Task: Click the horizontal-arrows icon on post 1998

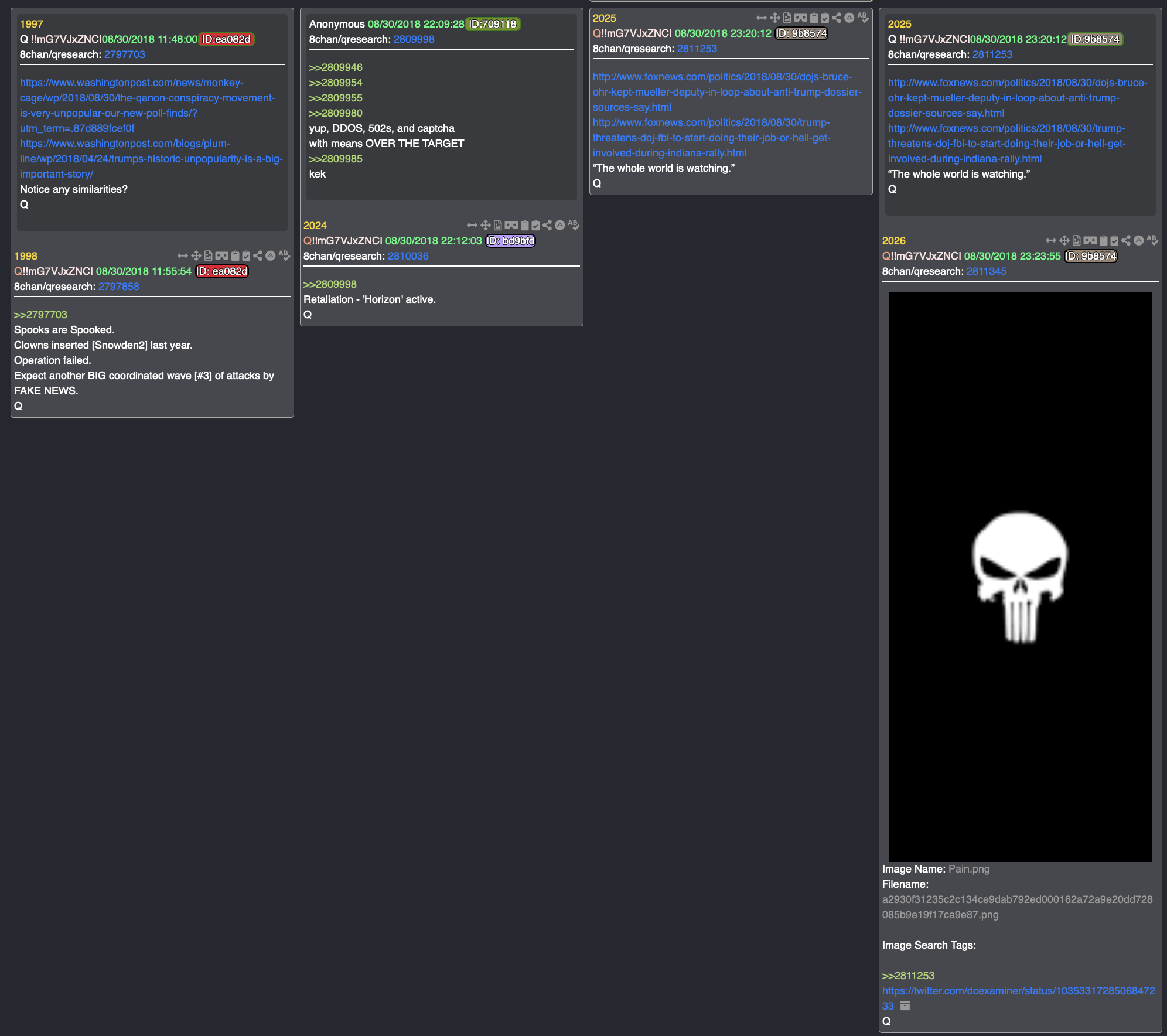Action: point(183,256)
